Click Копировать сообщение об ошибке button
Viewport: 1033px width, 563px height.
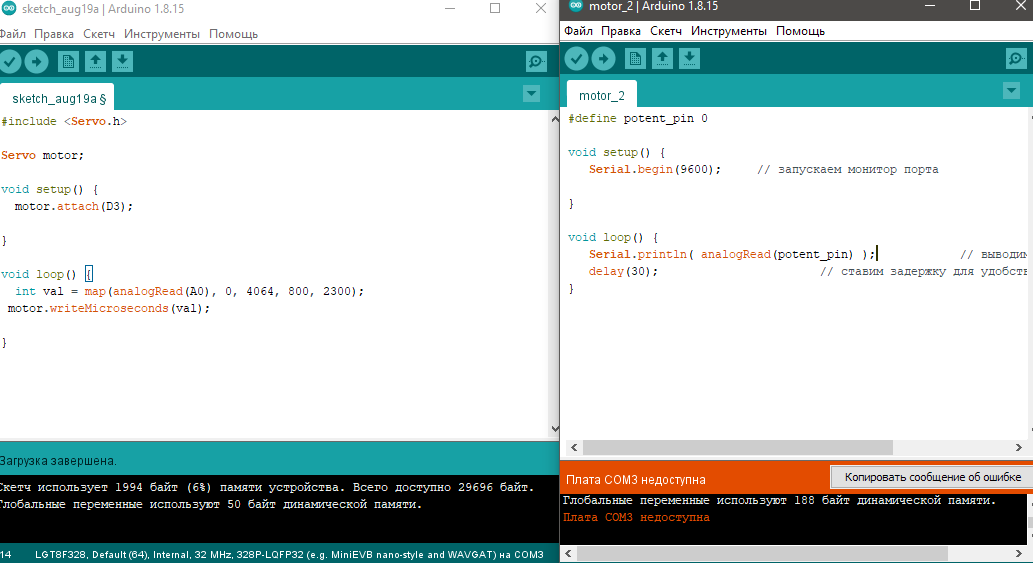(932, 477)
